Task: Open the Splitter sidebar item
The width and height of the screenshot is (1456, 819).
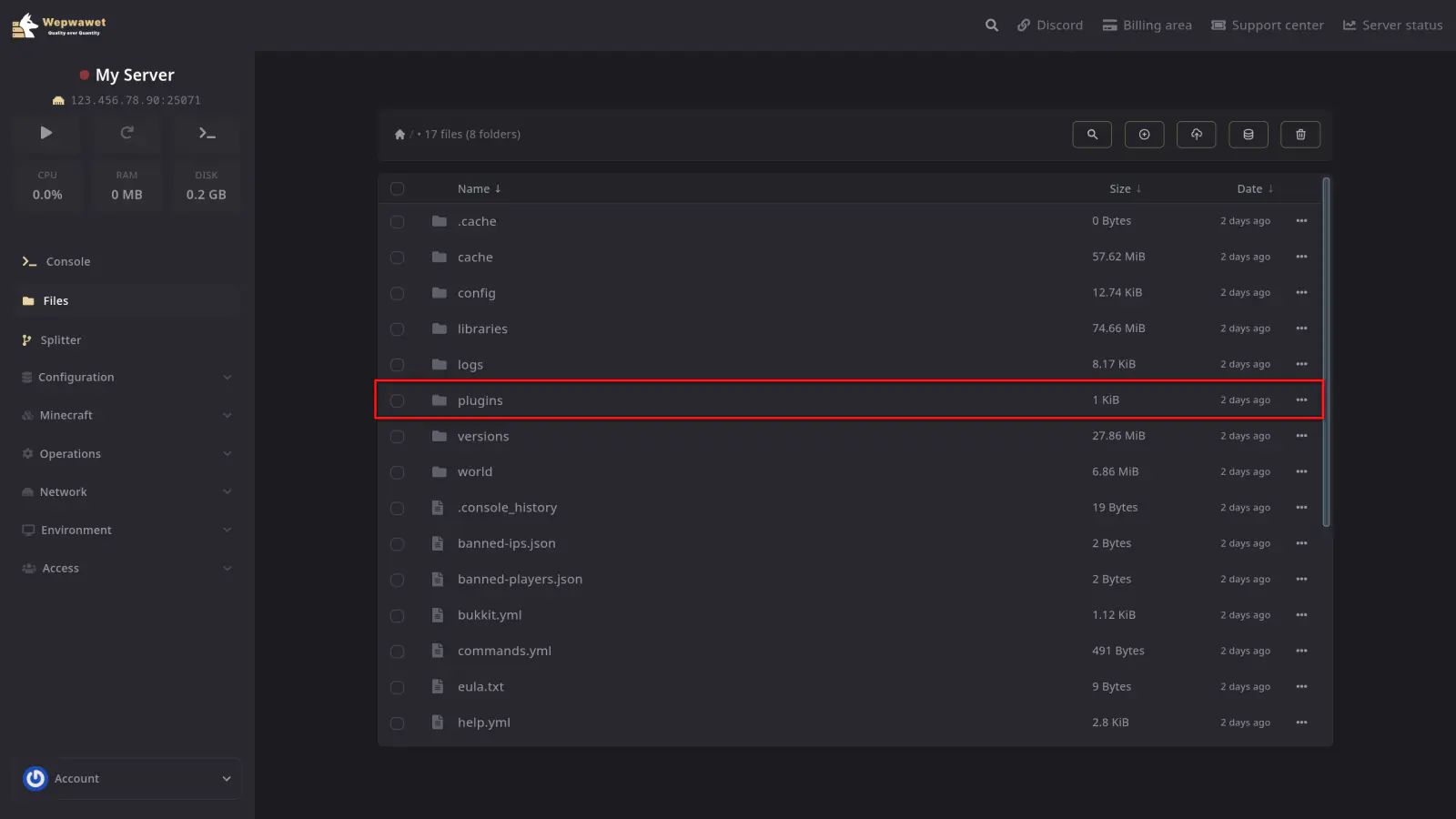Action: pyautogui.click(x=61, y=340)
